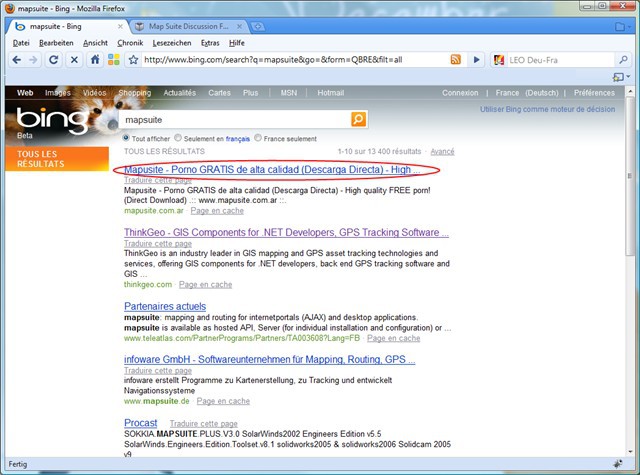
Task: Click Page en cache beside www.mapsuite.de
Action: (x=223, y=401)
